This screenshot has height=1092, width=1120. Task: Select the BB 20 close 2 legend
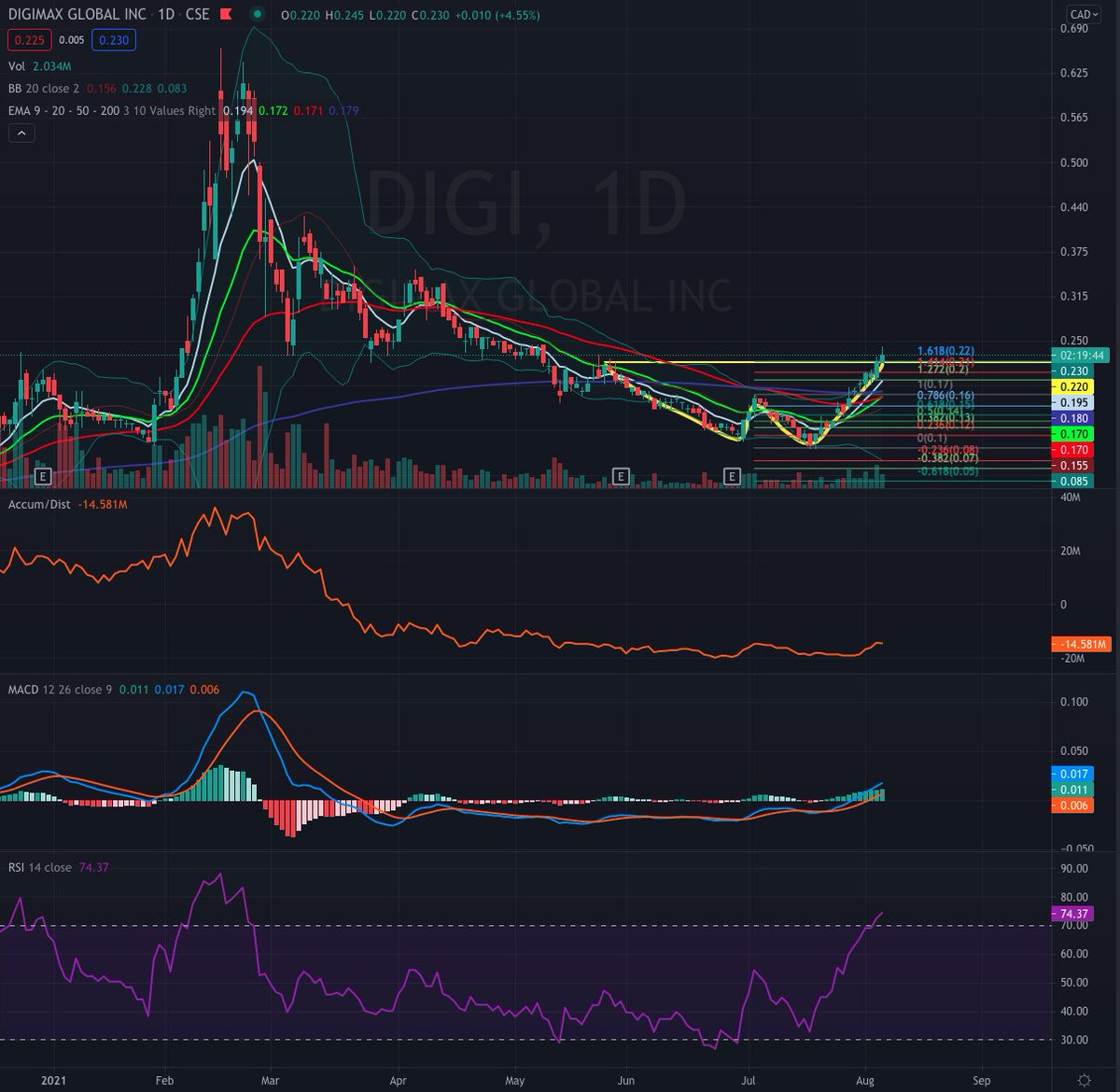point(43,89)
